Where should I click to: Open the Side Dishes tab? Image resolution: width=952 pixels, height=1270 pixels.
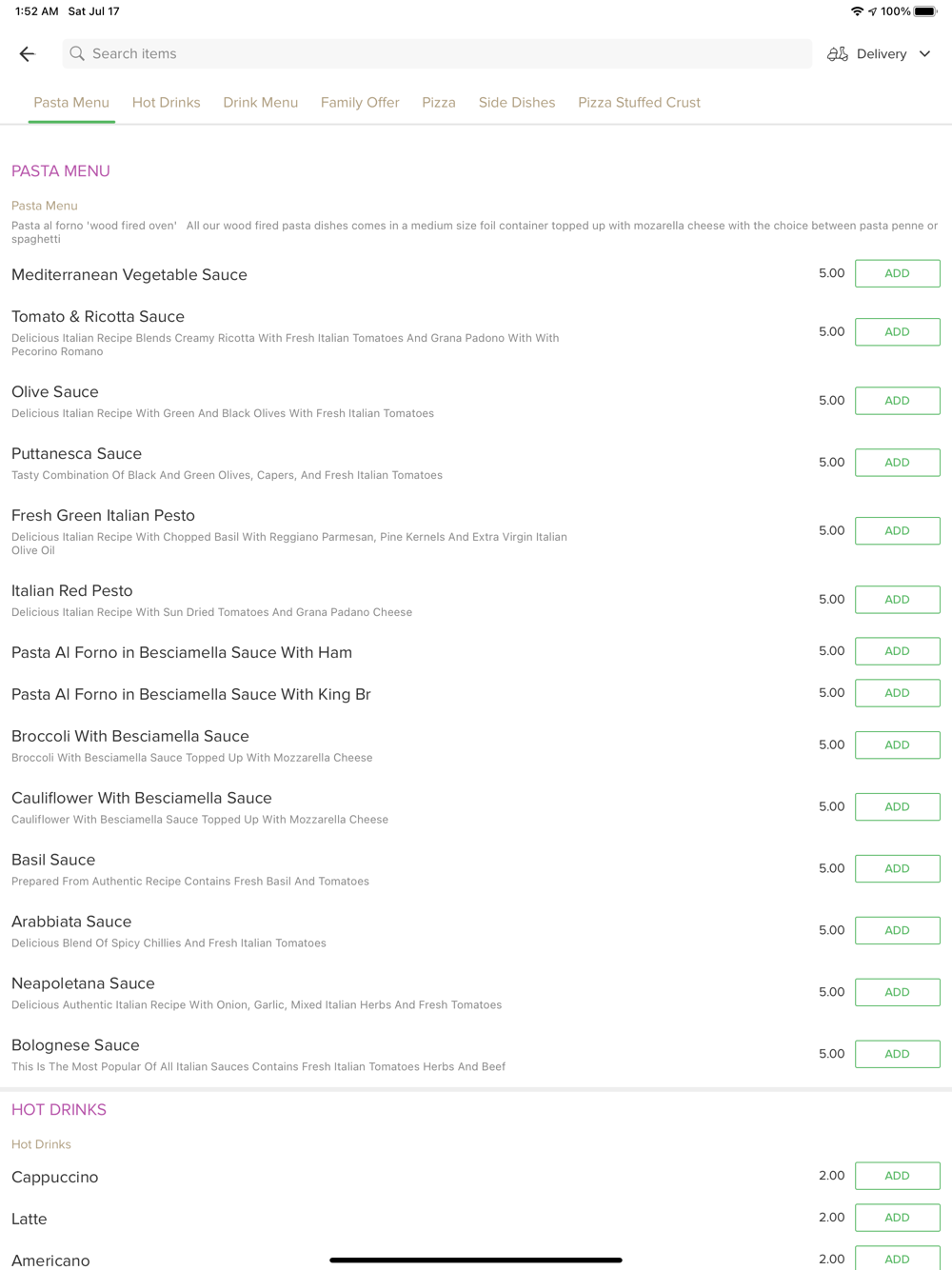pos(517,103)
